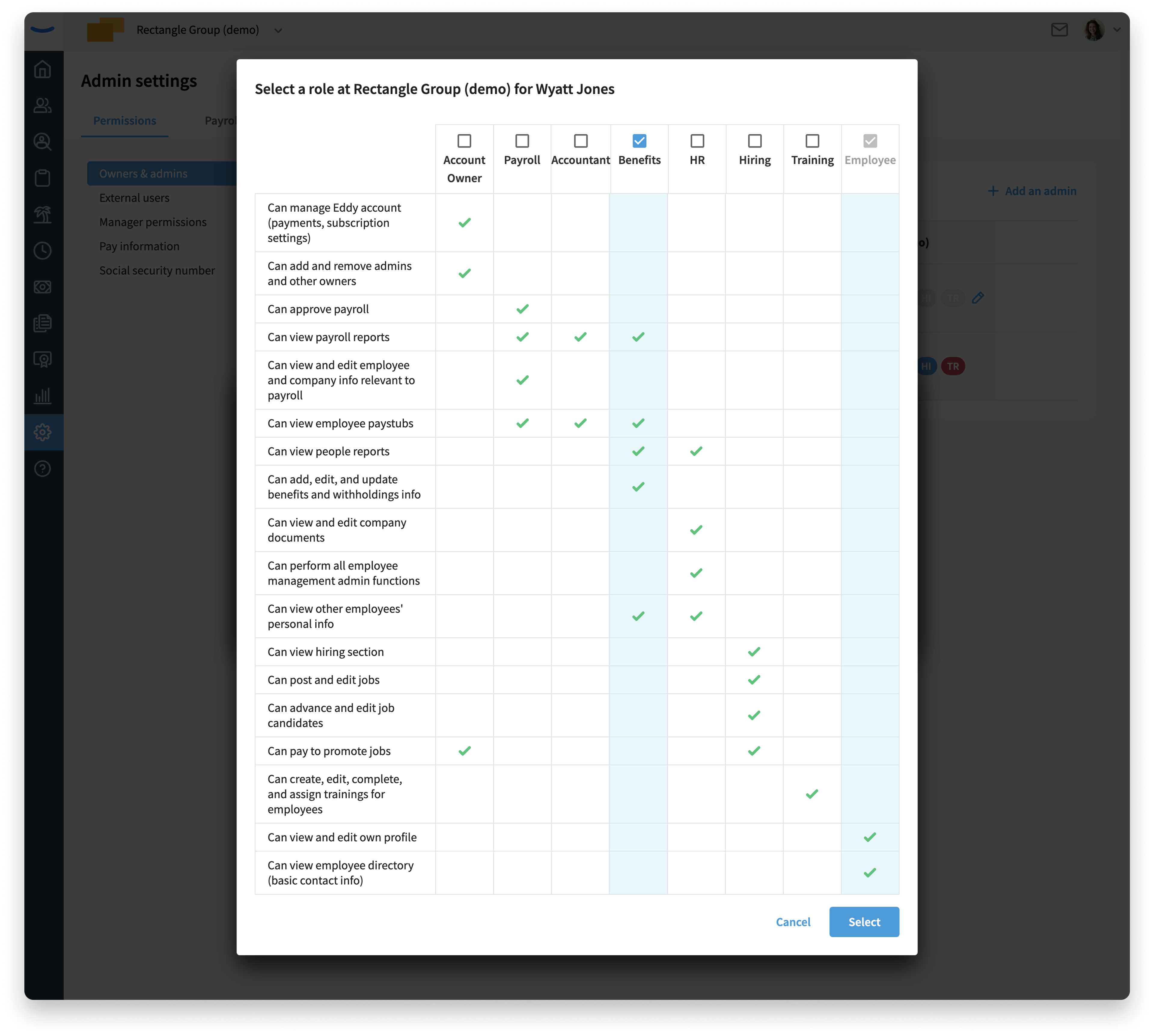Image resolution: width=1154 pixels, height=1036 pixels.
Task: Open the Time tracking clock icon
Action: [x=43, y=251]
